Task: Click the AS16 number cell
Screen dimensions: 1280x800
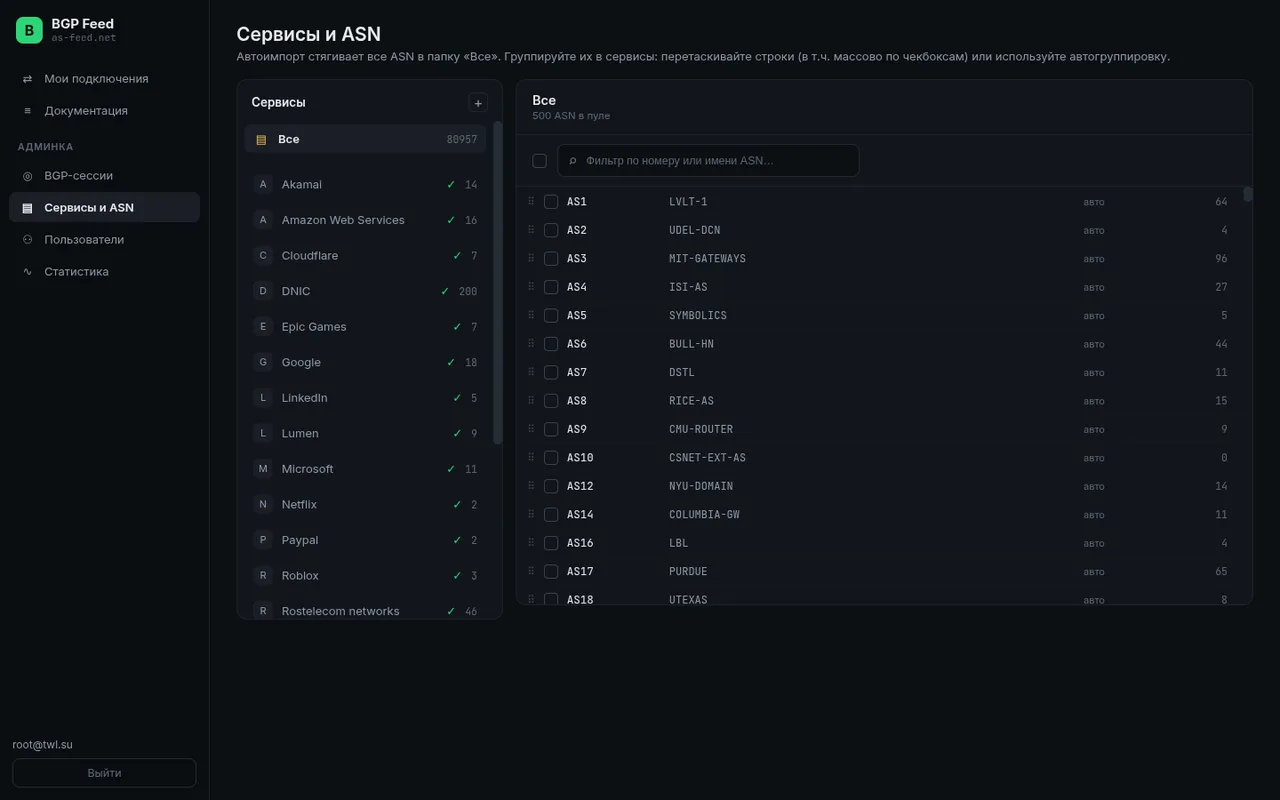Action: point(580,543)
